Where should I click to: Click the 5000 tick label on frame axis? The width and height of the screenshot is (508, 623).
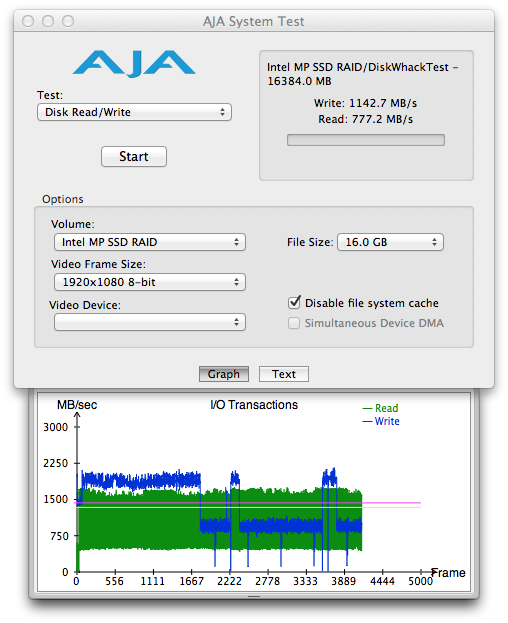click(420, 581)
